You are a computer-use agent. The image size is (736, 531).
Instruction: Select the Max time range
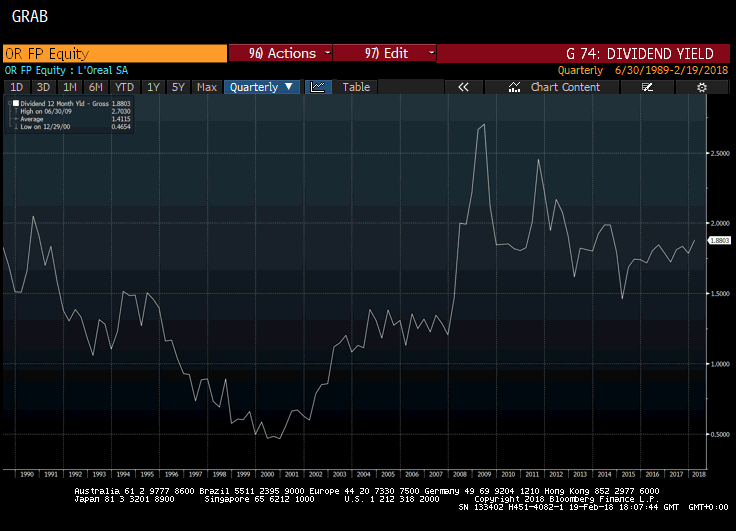[x=207, y=87]
